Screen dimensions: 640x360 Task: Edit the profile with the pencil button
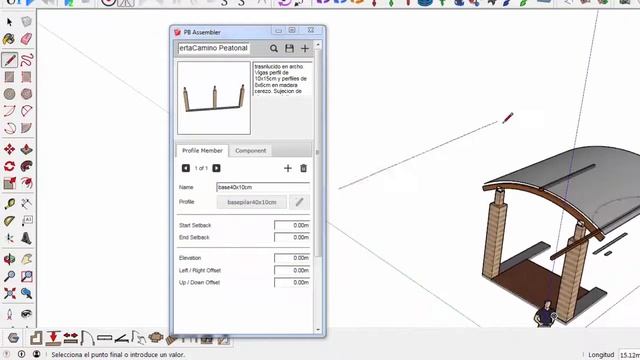(x=300, y=202)
